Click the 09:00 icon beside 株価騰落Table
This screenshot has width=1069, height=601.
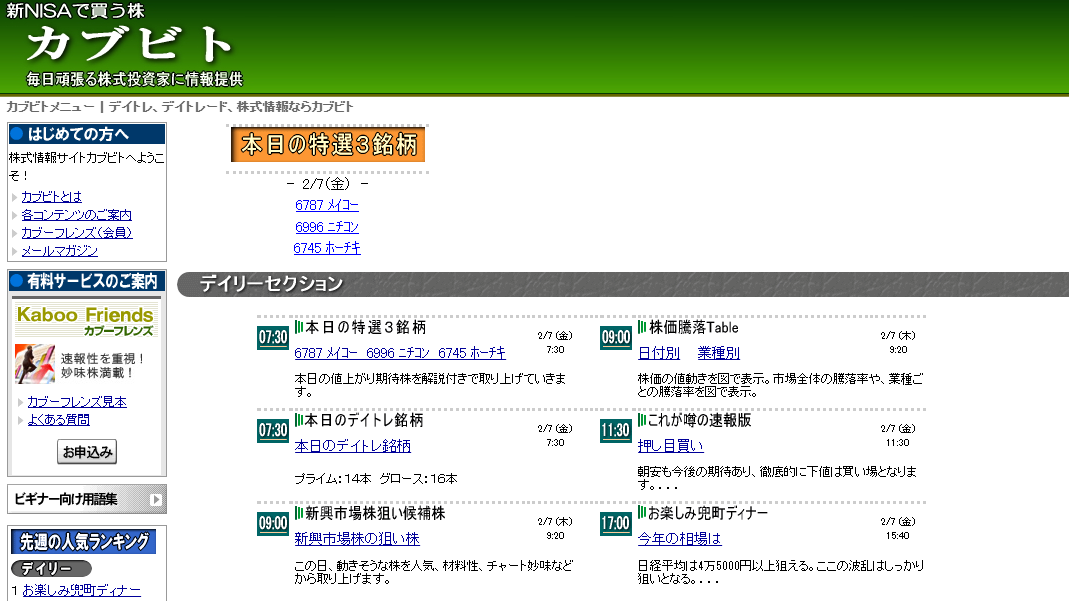click(616, 338)
